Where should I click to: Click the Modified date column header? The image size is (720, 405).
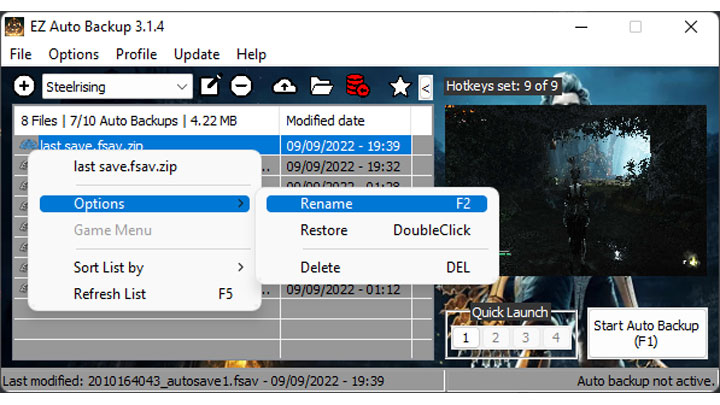[345, 121]
